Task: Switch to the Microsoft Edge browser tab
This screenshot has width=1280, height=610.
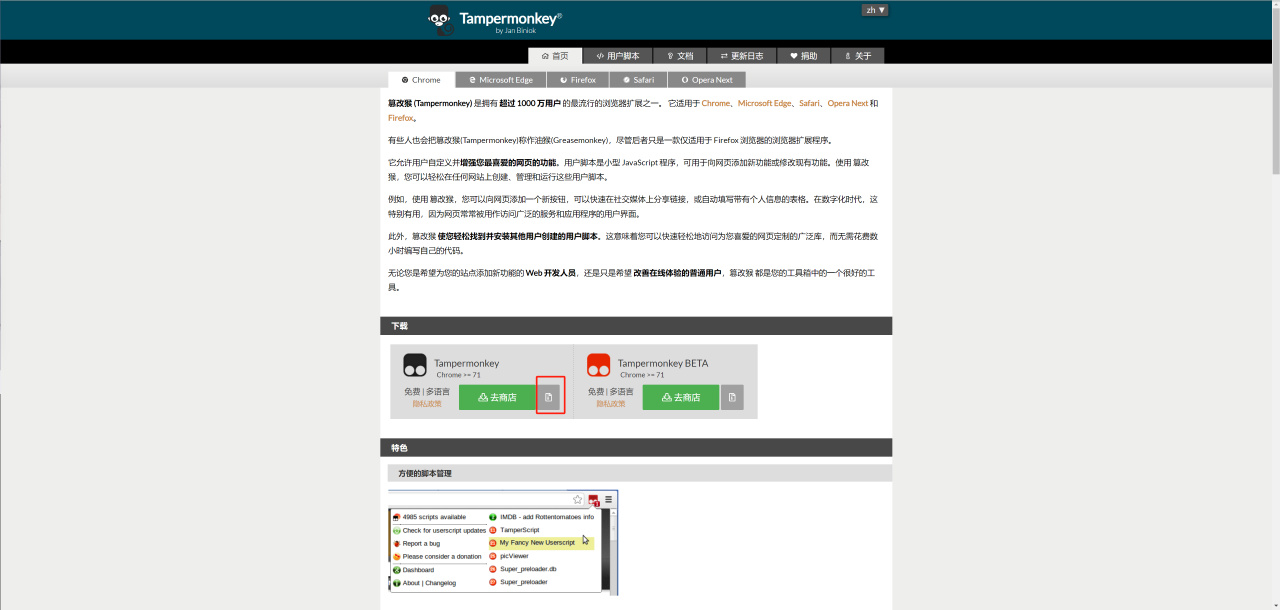Action: click(x=501, y=80)
